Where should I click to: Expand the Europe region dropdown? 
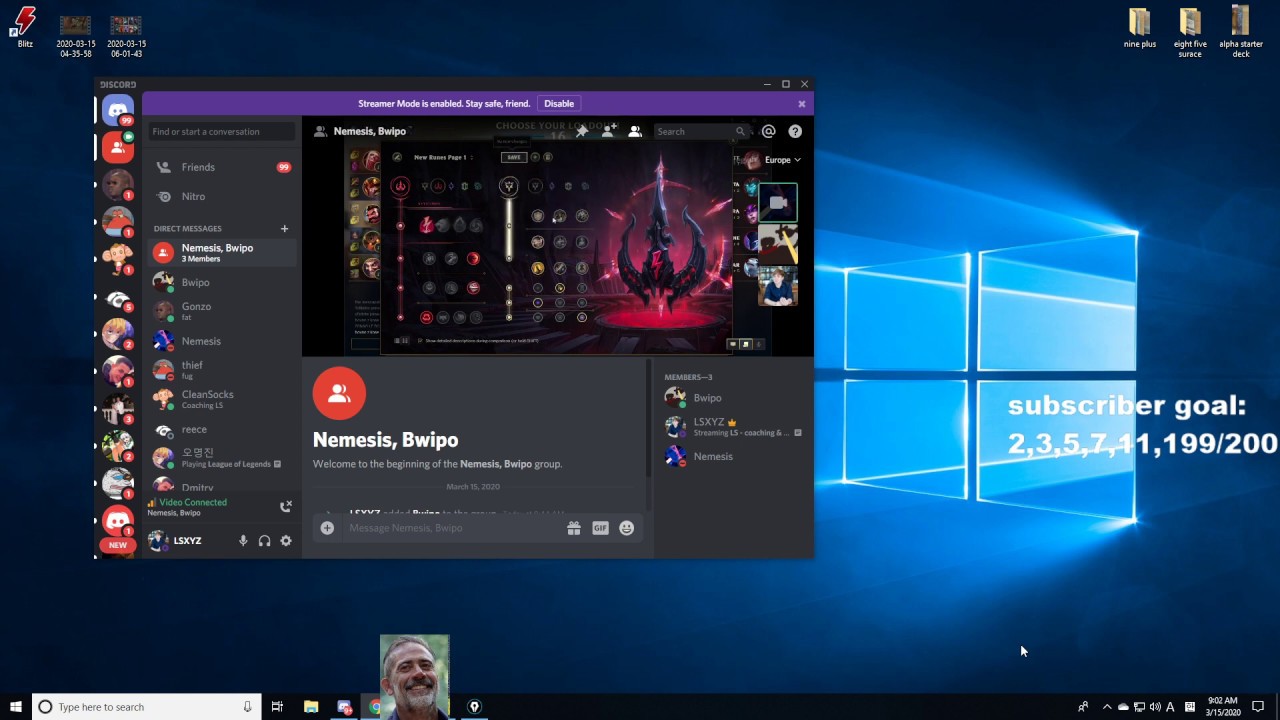(x=782, y=160)
